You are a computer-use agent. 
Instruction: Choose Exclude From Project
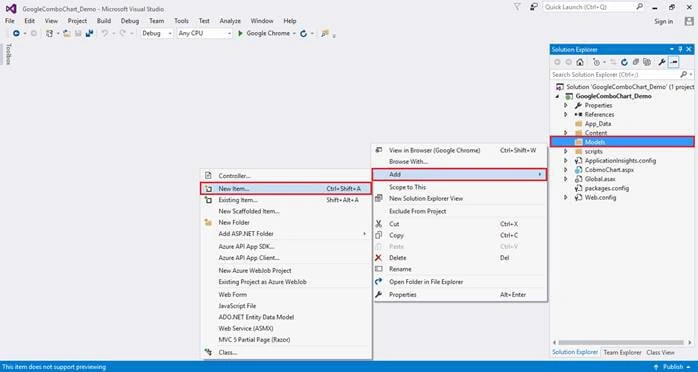click(459, 211)
